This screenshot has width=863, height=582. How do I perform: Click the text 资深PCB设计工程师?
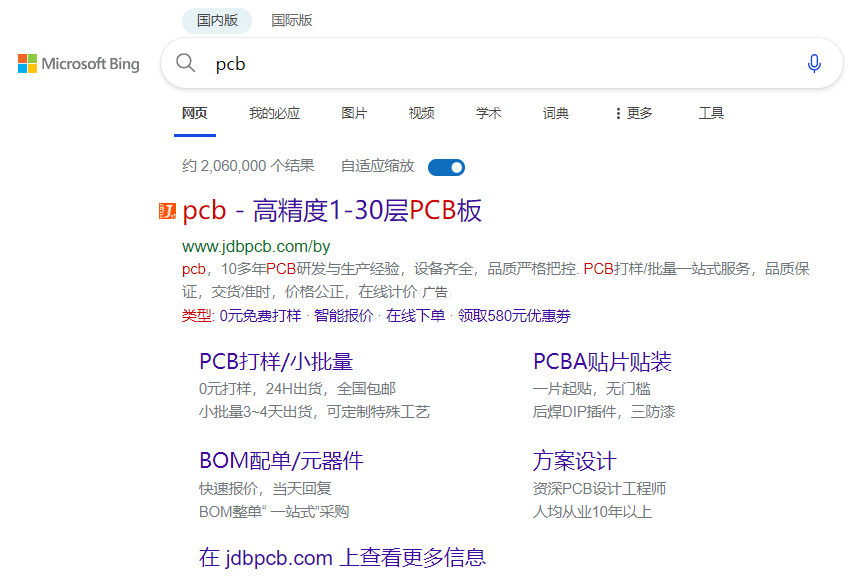click(599, 488)
